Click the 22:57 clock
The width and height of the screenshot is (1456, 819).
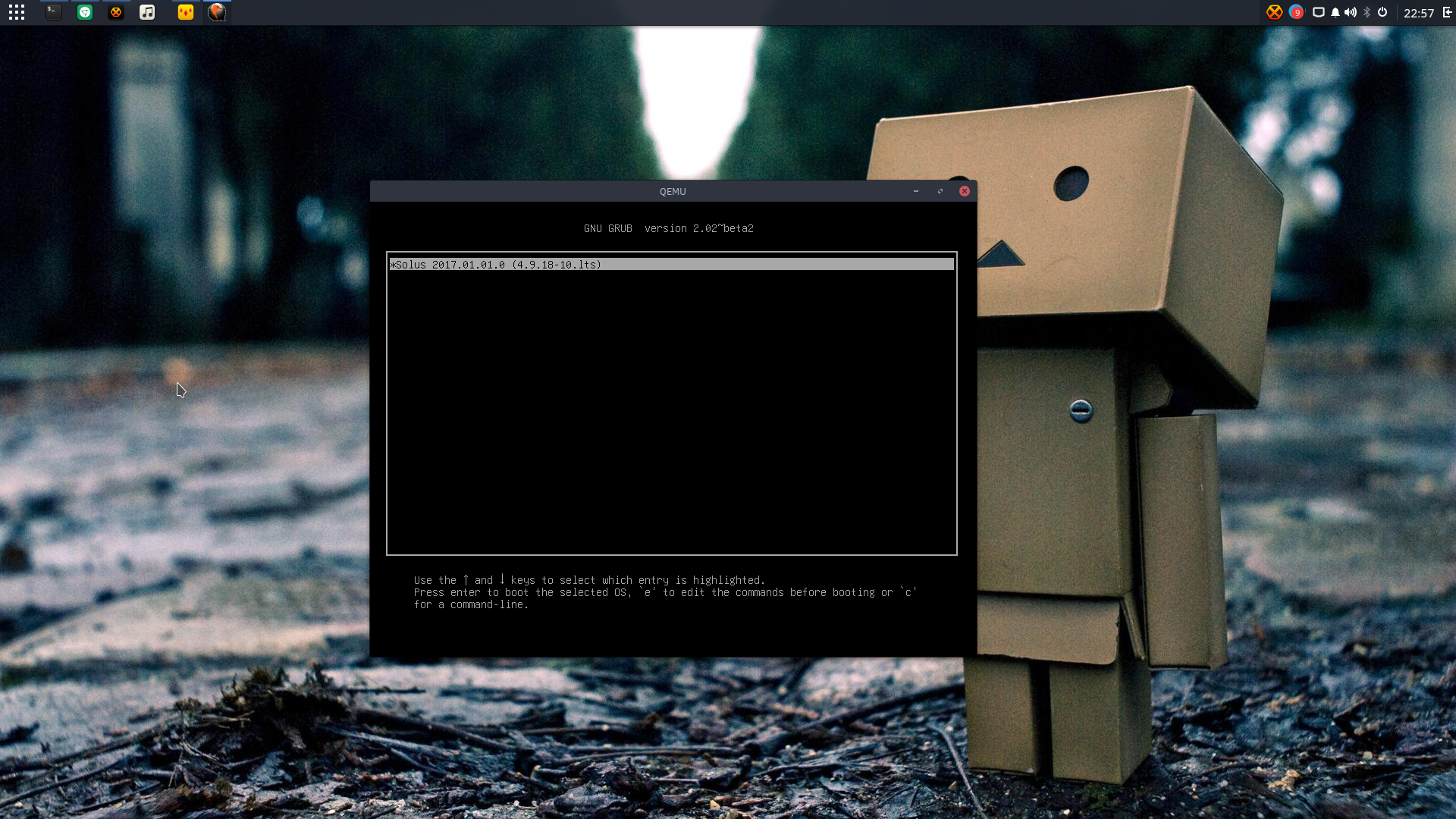(1419, 13)
